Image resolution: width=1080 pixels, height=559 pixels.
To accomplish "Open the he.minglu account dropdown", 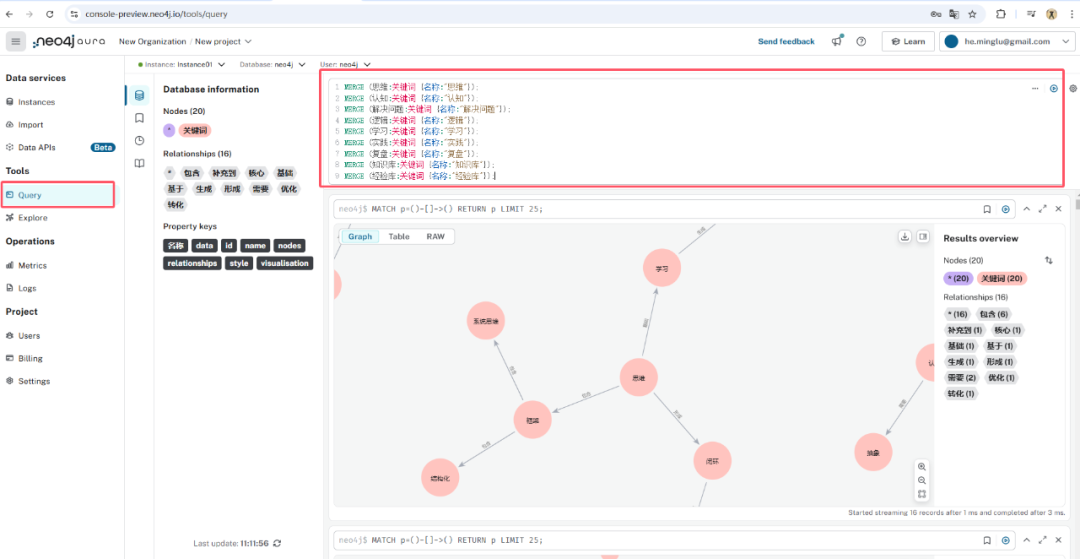I will pos(1007,41).
